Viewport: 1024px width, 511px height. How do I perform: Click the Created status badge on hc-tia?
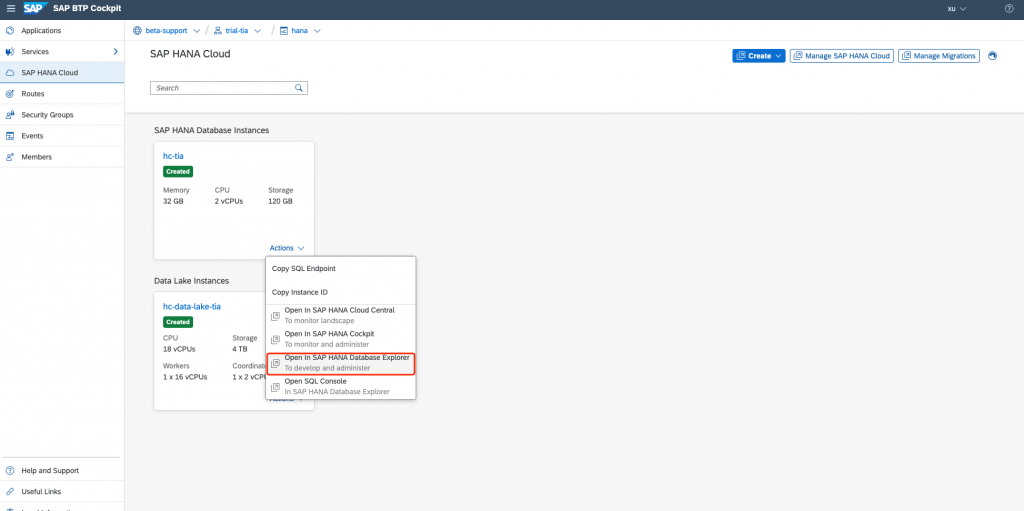(178, 171)
